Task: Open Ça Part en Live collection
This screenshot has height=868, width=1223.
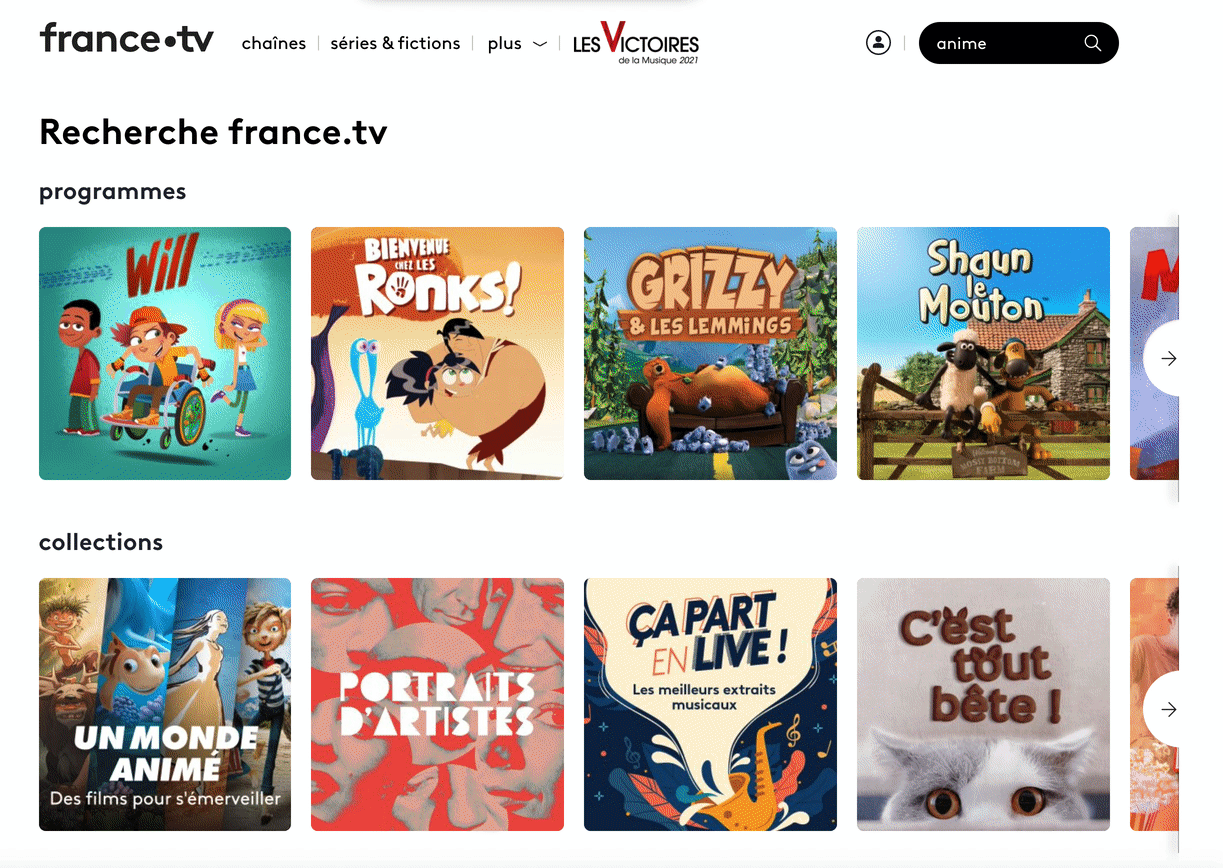Action: tap(710, 704)
